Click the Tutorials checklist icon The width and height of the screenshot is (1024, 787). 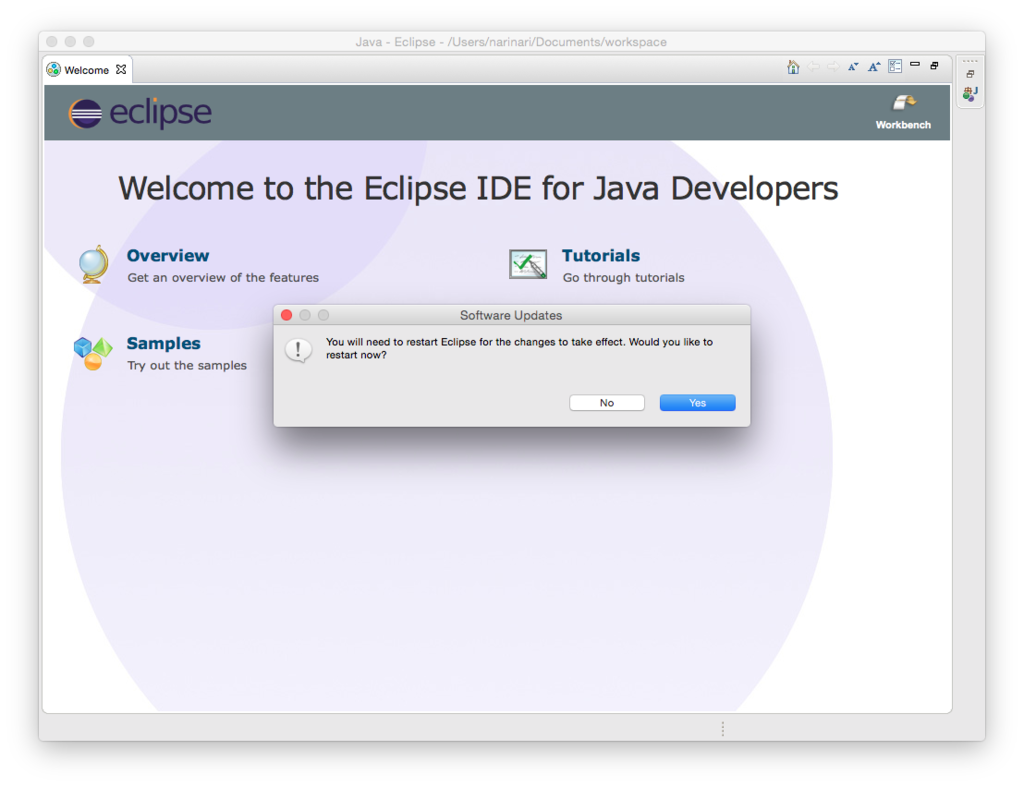[528, 265]
